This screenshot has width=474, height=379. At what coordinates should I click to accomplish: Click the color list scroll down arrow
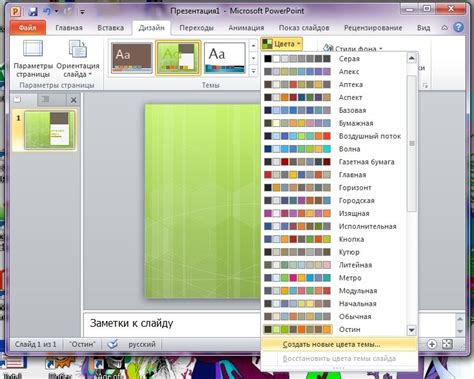[412, 330]
